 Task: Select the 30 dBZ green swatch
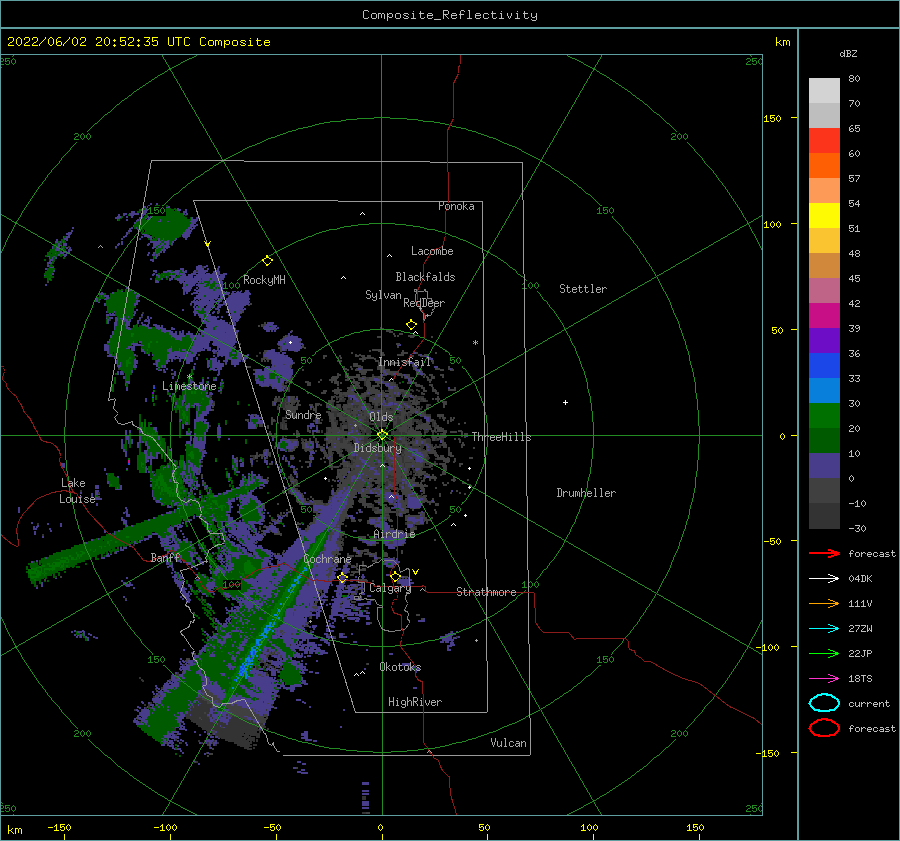click(x=824, y=416)
